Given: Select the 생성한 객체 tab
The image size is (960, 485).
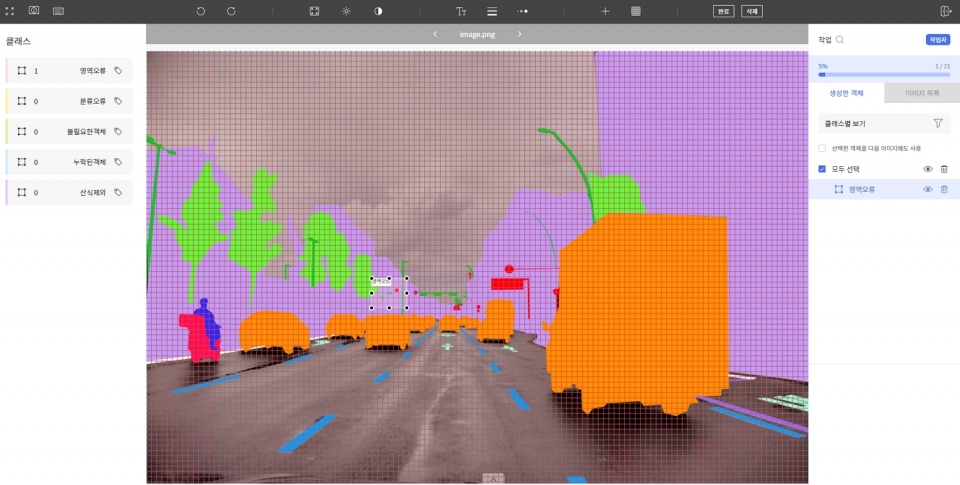Looking at the screenshot, I should [x=848, y=93].
